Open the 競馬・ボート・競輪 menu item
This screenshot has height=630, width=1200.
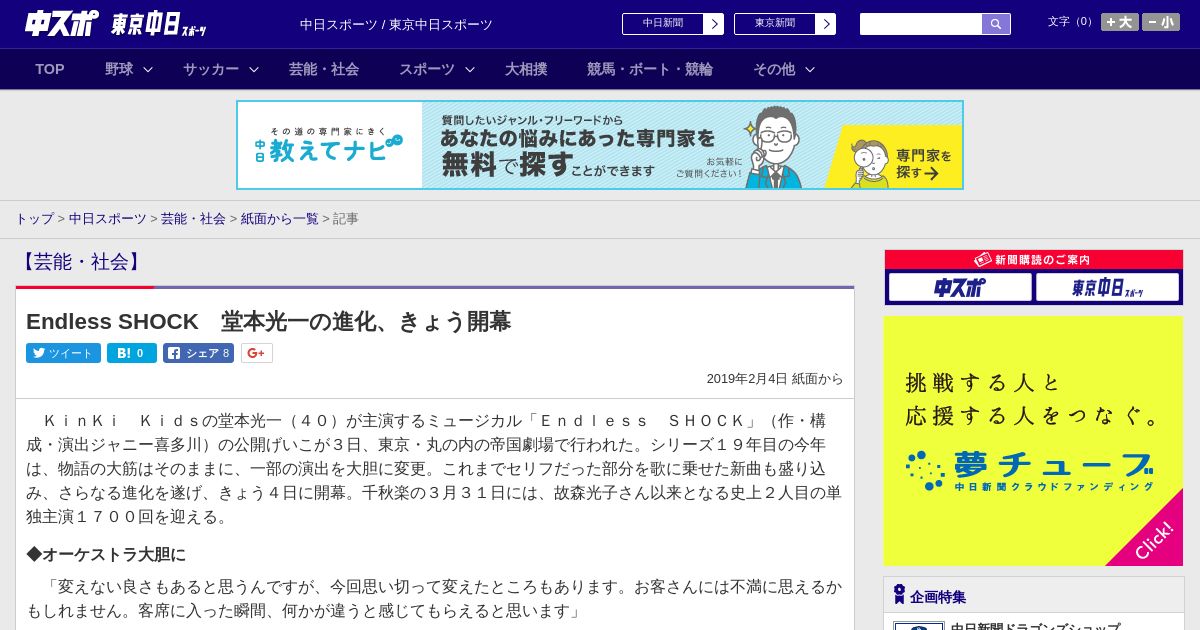coord(650,69)
